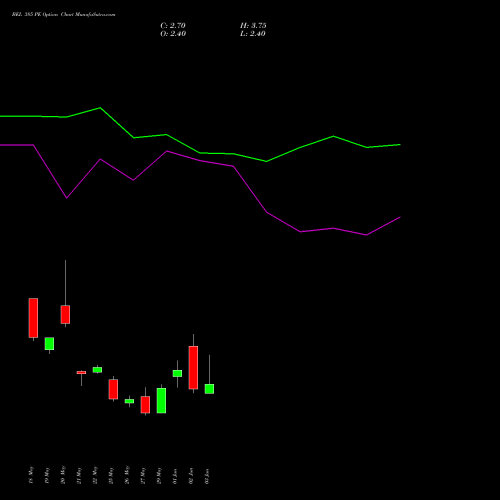Select the last green candlestick on the right
Screen dimensions: 500x500
coord(209,389)
